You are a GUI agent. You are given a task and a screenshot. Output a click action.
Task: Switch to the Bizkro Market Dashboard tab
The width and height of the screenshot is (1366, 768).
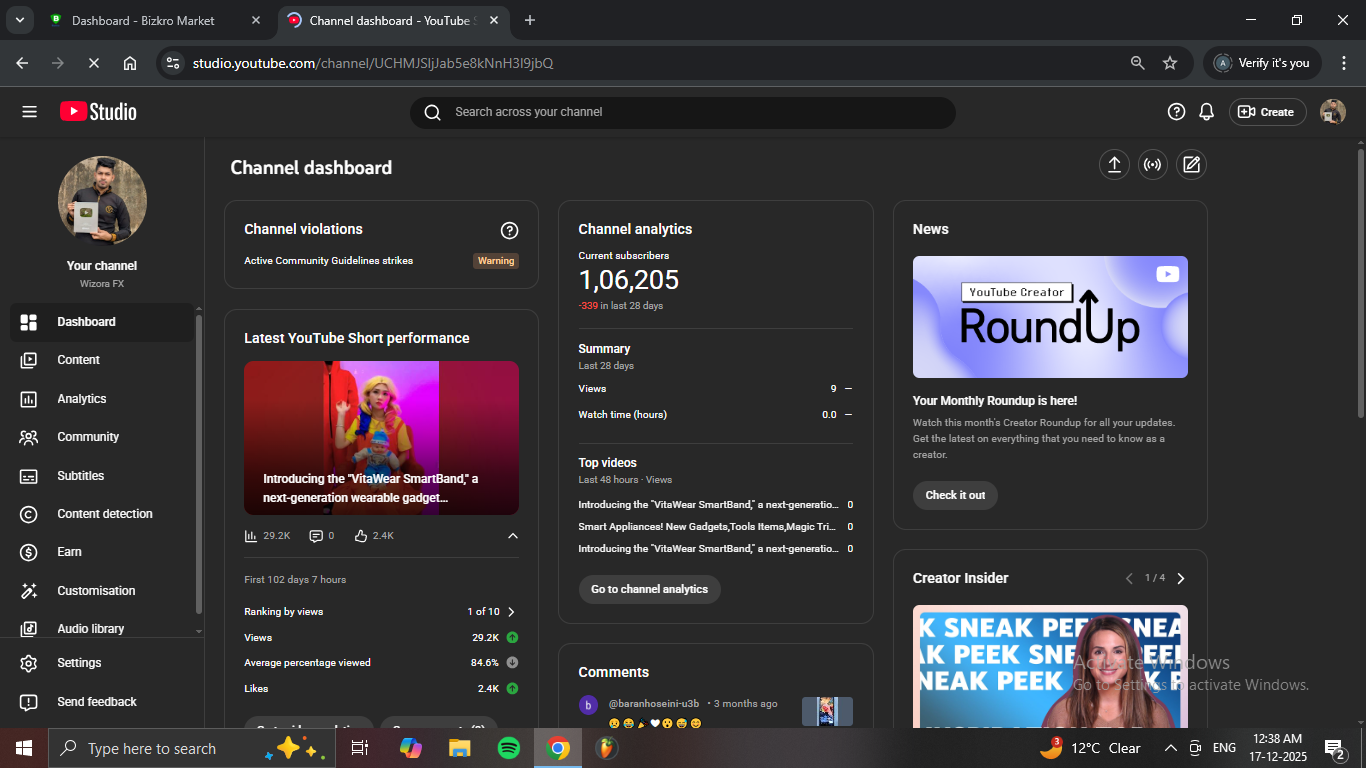click(143, 20)
